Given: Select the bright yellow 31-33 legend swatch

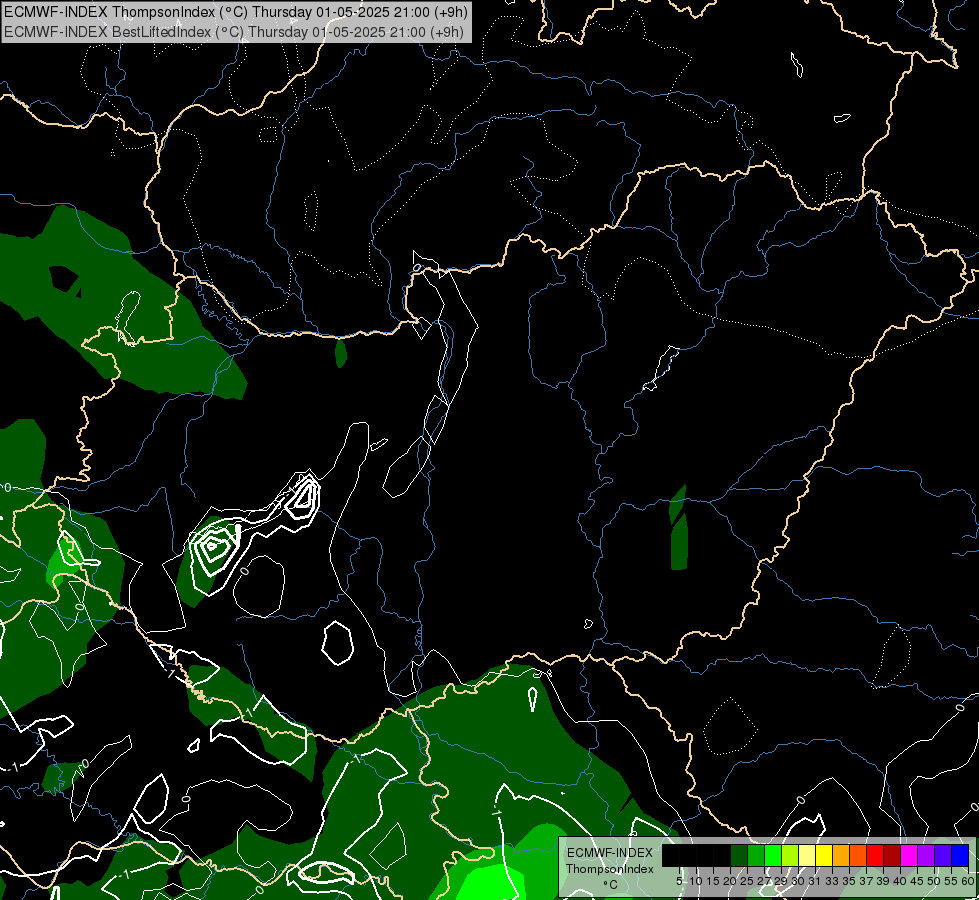Looking at the screenshot, I should coord(824,855).
